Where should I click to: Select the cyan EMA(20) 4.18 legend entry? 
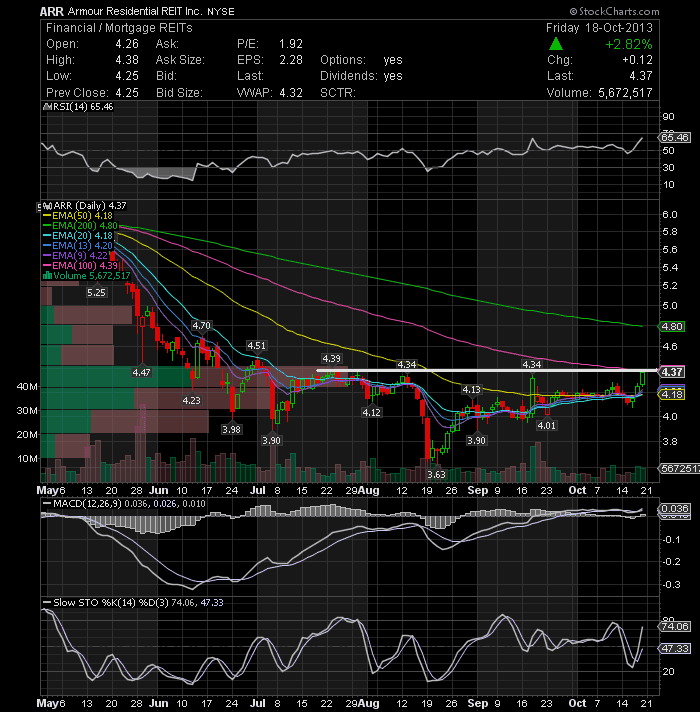click(78, 236)
